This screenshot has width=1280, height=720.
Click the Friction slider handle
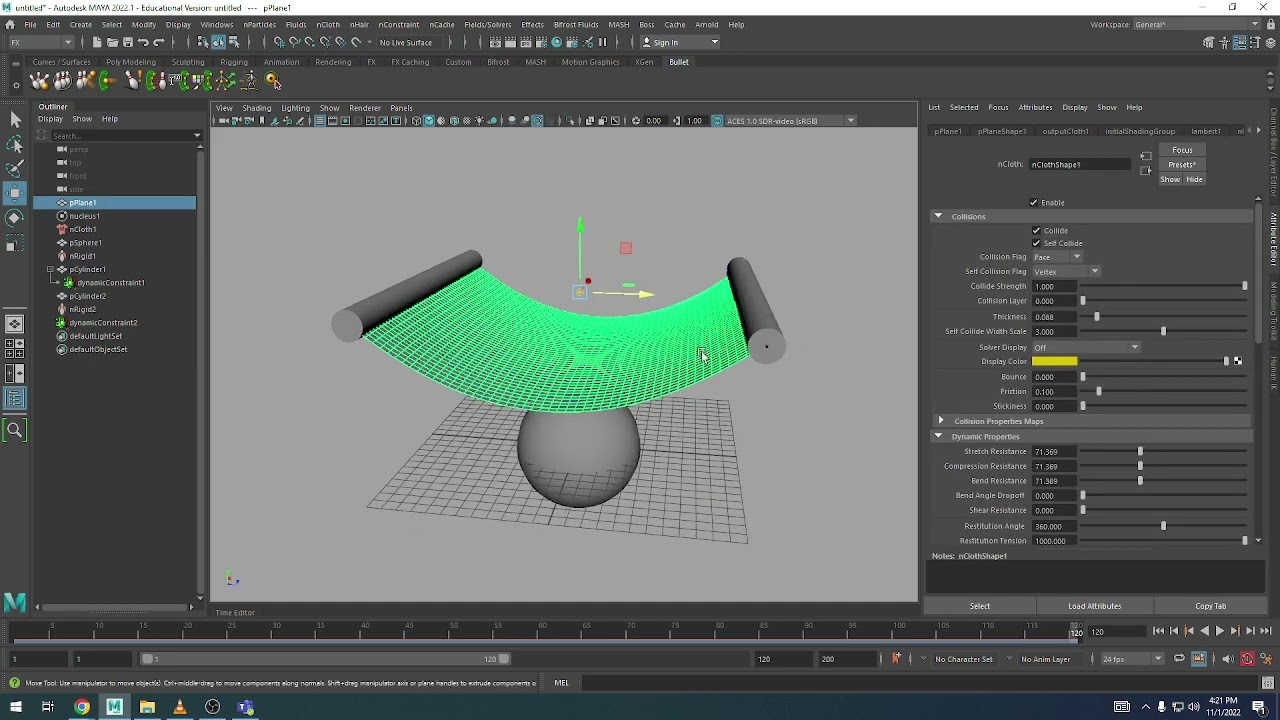click(1099, 391)
